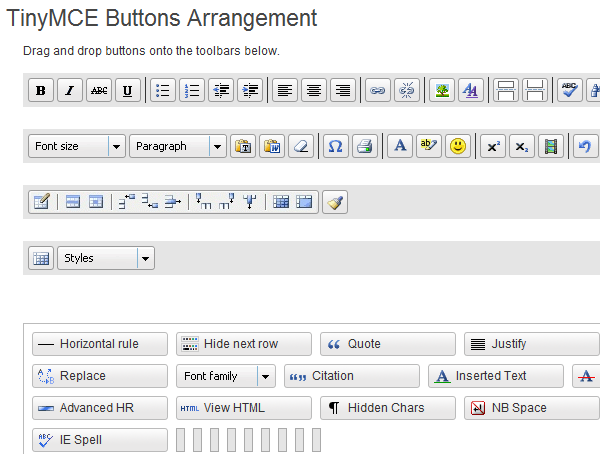The width and height of the screenshot is (600, 454).
Task: Click the Bold button in the toolbar
Action: [x=40, y=90]
